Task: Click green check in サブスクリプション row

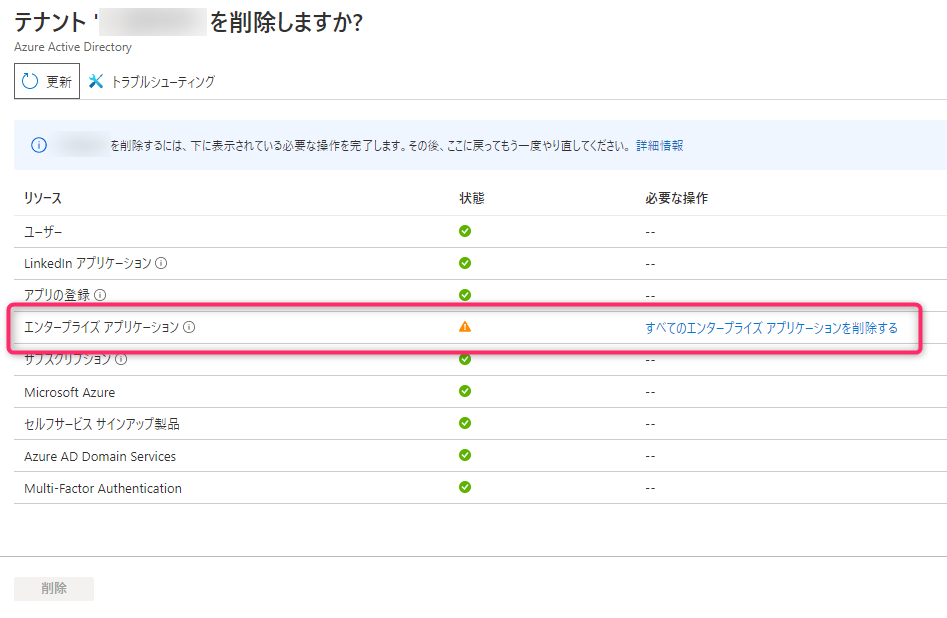Action: 465,359
